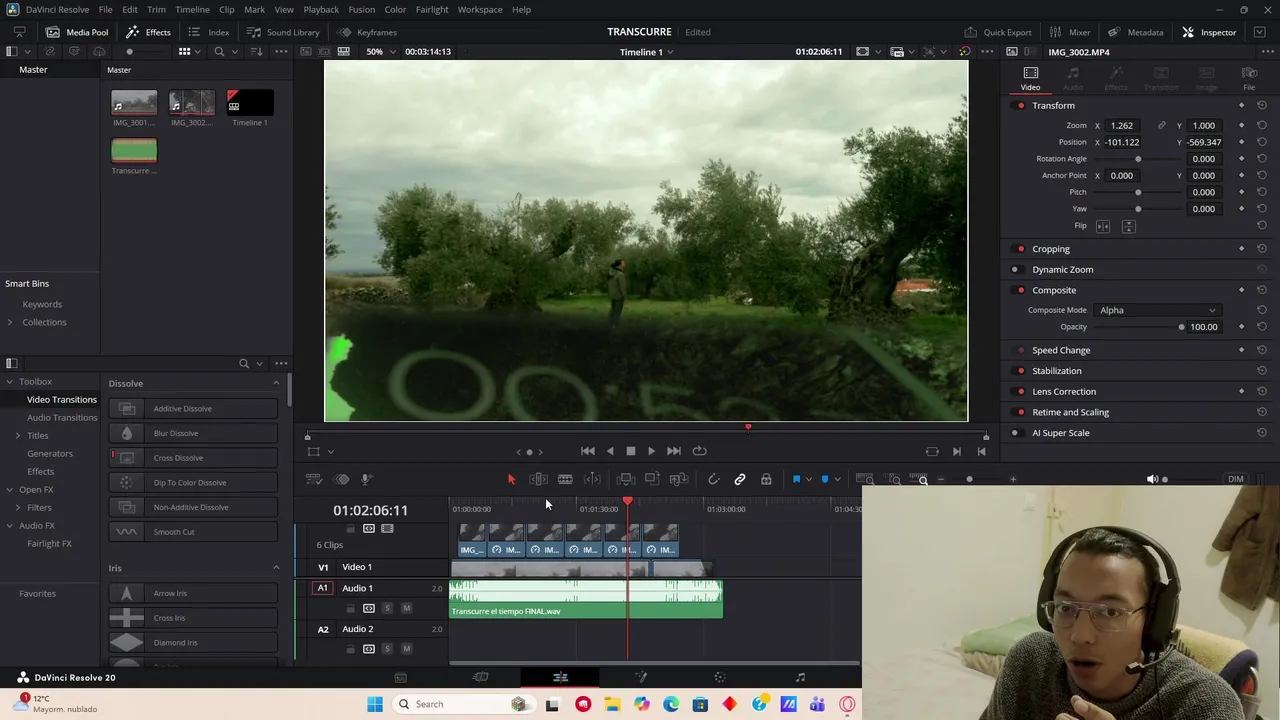Open the Fusion menu

362,10
